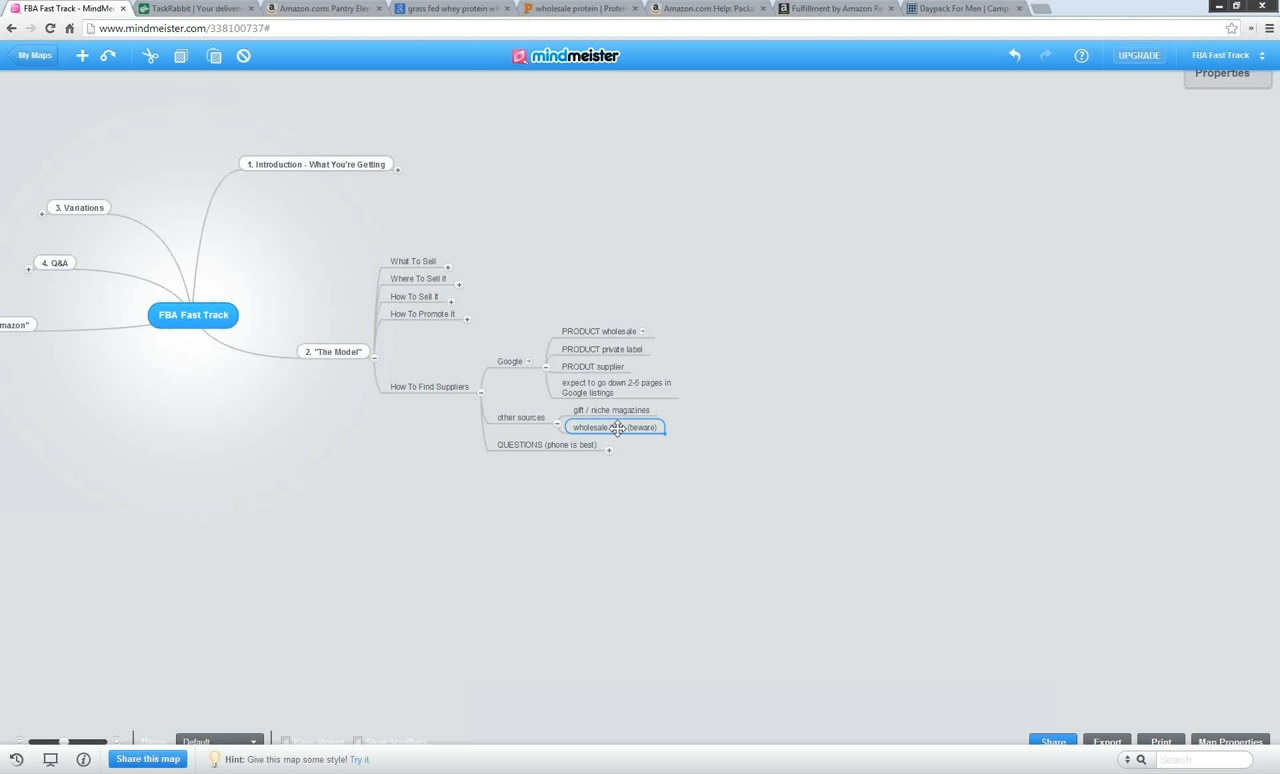This screenshot has height=774, width=1280.
Task: Click the connect nodes arrow icon
Action: 108,56
